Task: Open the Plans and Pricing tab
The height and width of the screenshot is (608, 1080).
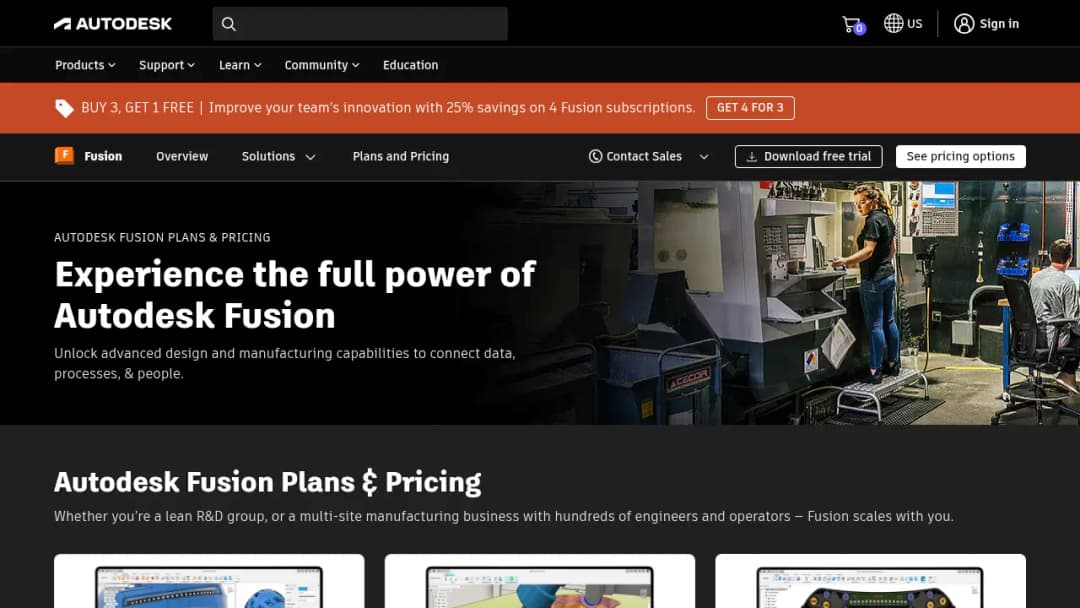Action: click(401, 156)
